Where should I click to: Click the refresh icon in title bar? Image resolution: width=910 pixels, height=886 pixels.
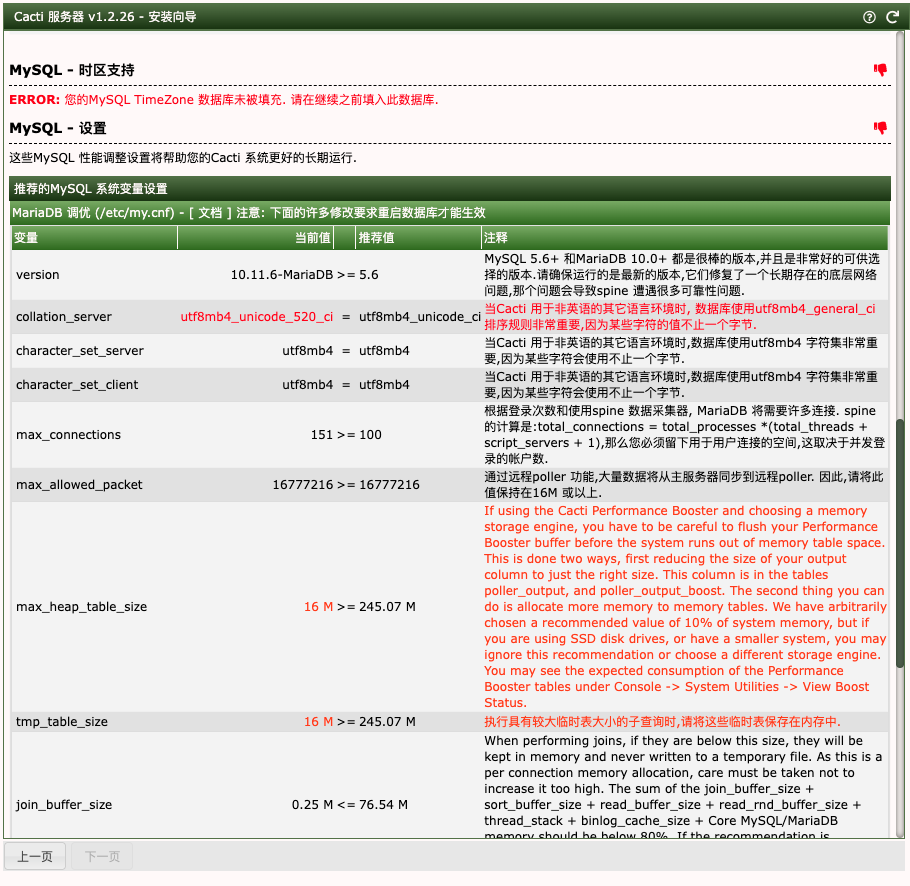893,17
